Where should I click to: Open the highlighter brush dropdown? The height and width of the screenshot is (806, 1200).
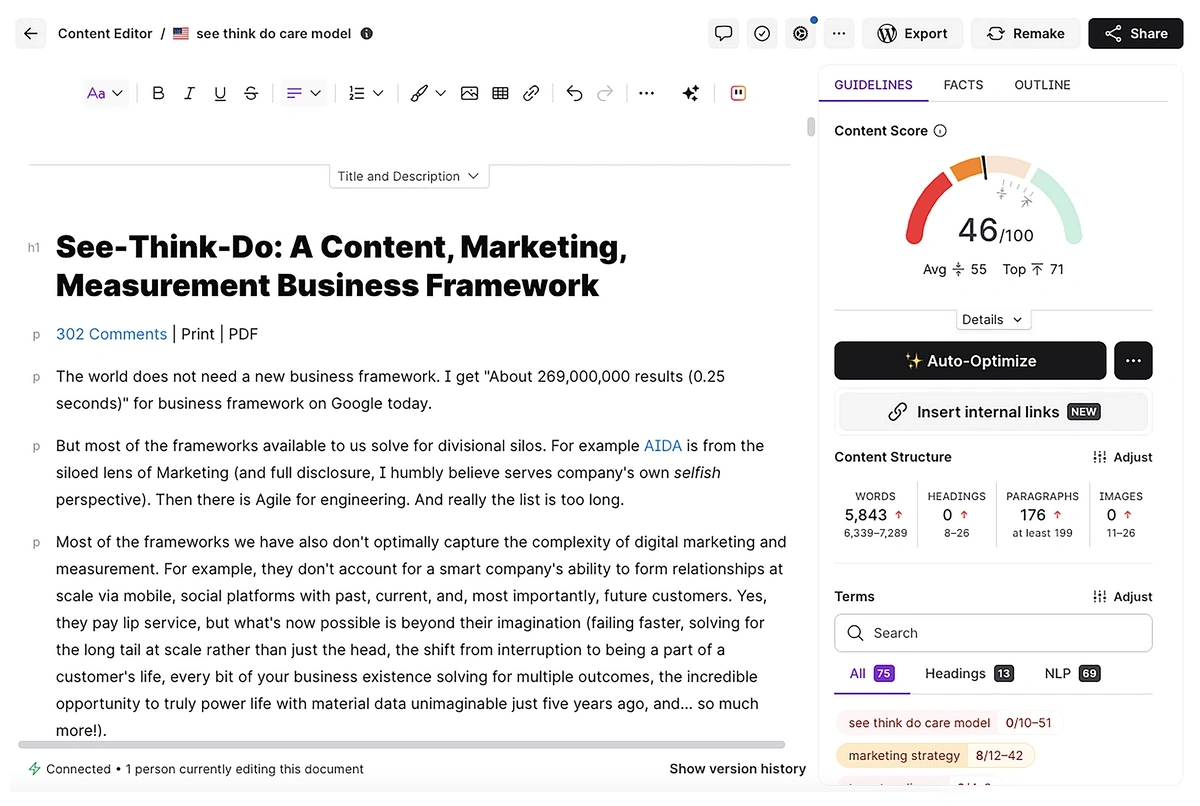tap(428, 93)
